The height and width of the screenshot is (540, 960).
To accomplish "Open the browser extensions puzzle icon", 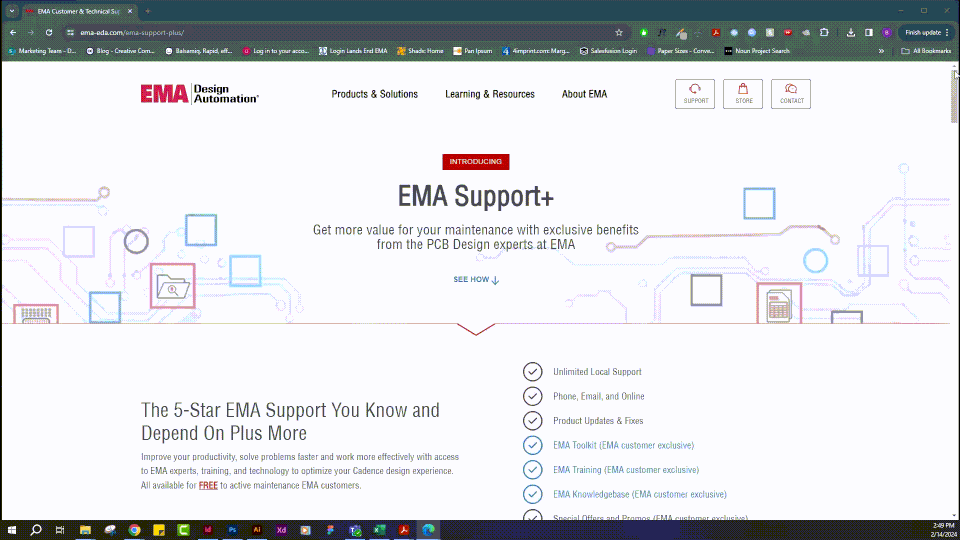I will coord(824,32).
